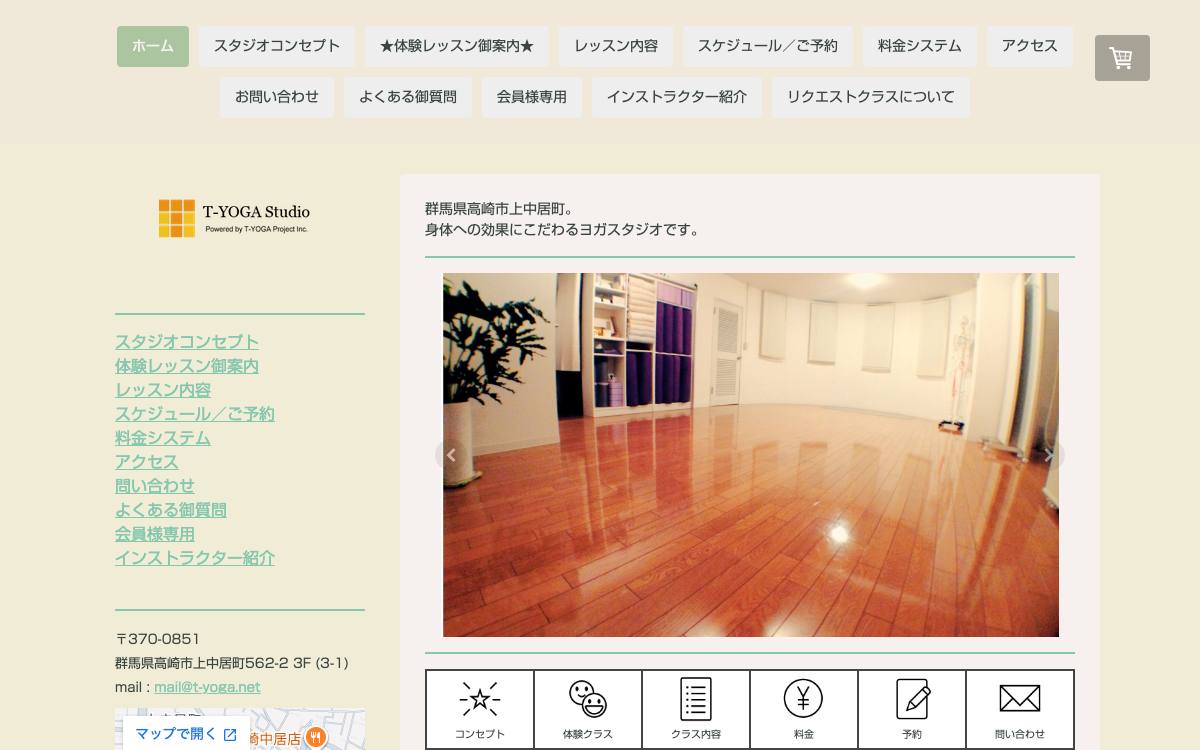Open 会員様専用 in the top menu
The height and width of the screenshot is (750, 1200).
pyautogui.click(x=532, y=97)
